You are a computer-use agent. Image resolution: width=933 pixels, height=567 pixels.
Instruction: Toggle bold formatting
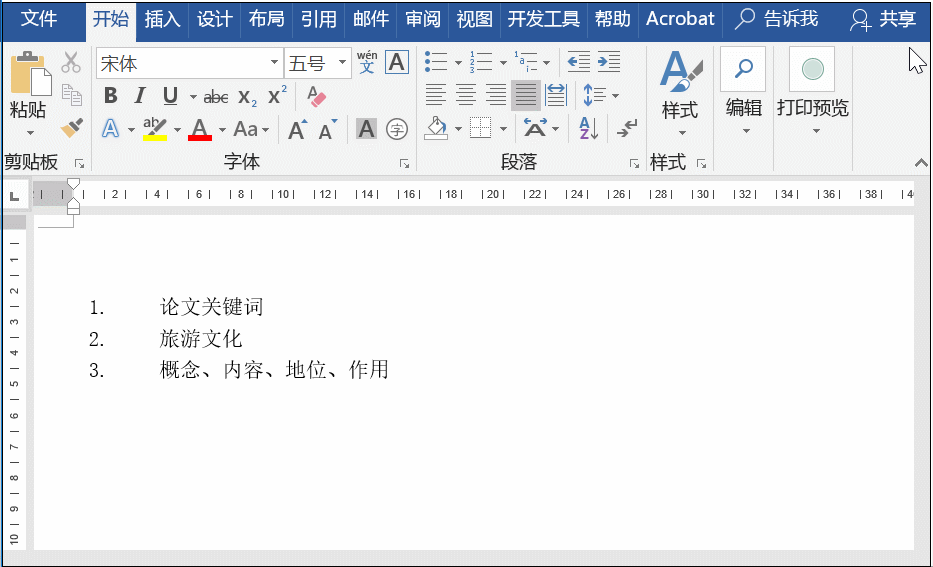pos(111,96)
